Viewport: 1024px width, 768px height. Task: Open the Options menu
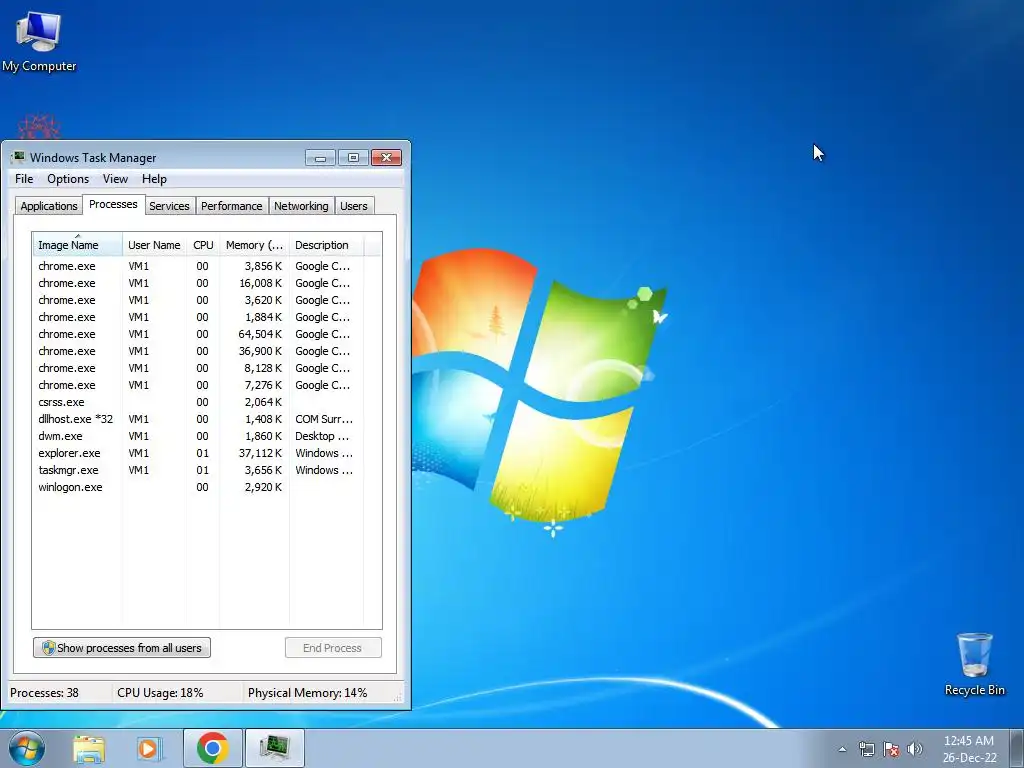[x=68, y=179]
